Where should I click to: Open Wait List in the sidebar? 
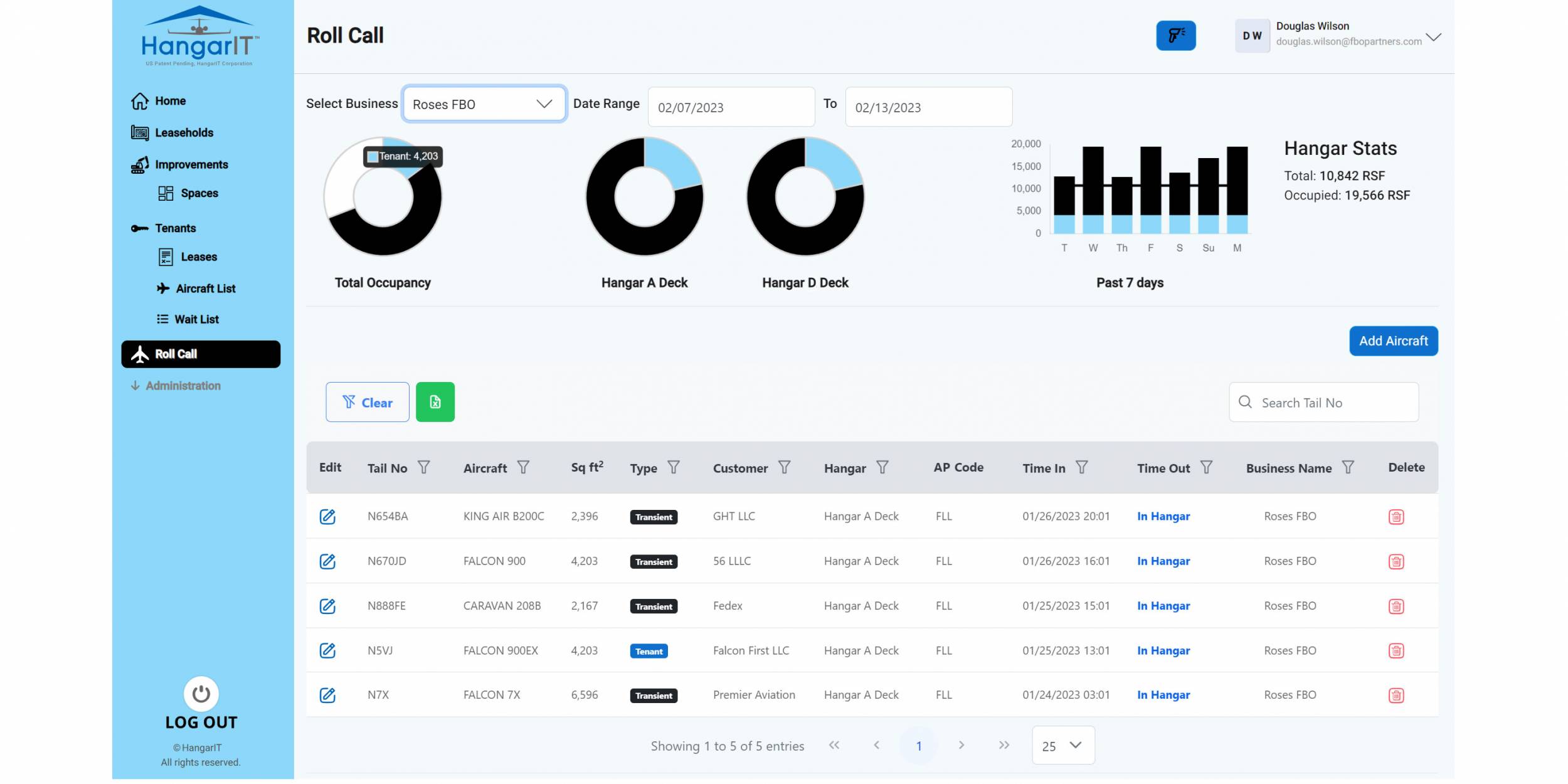188,319
